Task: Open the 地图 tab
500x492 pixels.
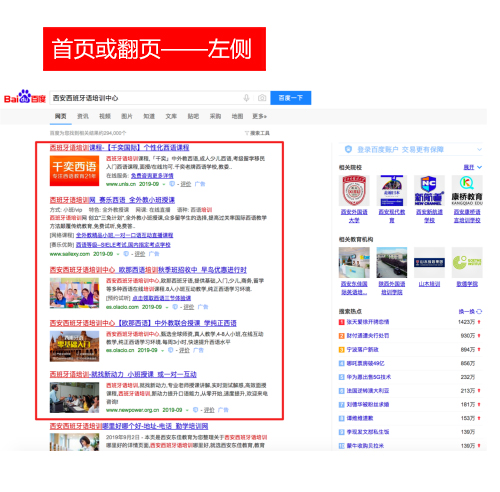Action: coord(237,116)
